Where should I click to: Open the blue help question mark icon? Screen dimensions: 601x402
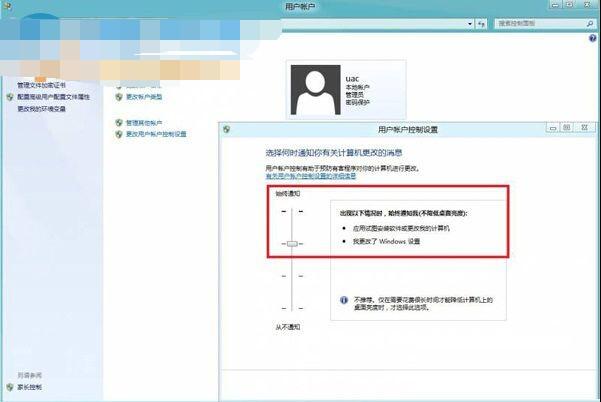click(593, 40)
